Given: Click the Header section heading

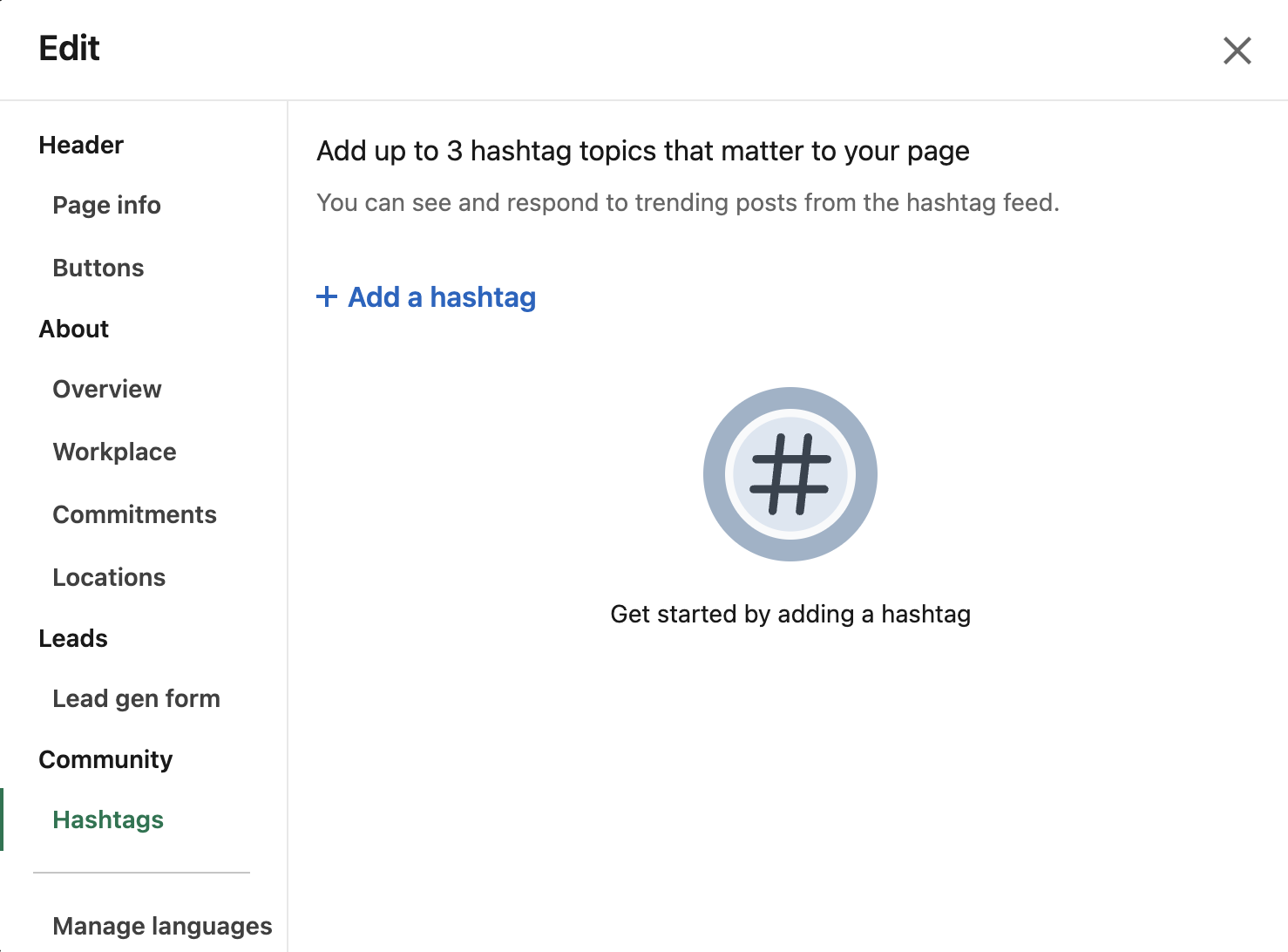Looking at the screenshot, I should tap(81, 145).
